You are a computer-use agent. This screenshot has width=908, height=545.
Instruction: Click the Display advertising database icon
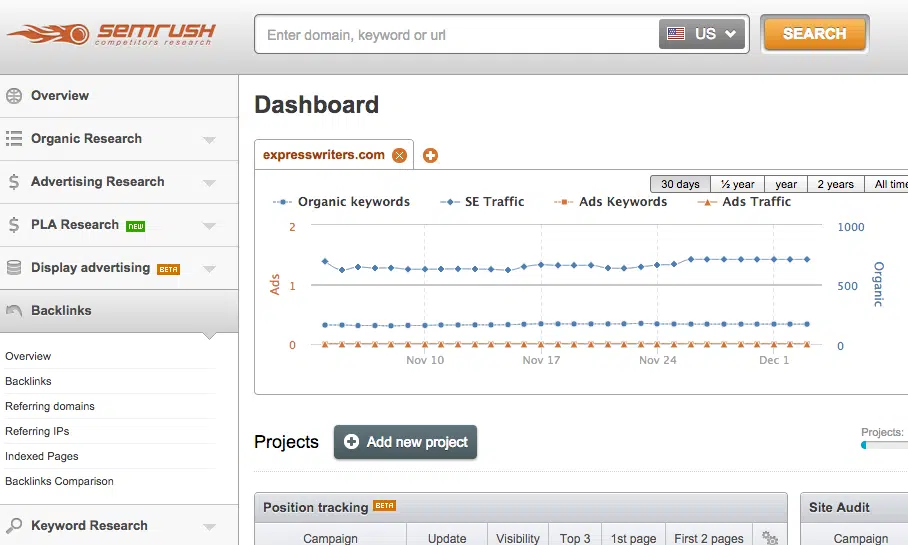point(14,268)
